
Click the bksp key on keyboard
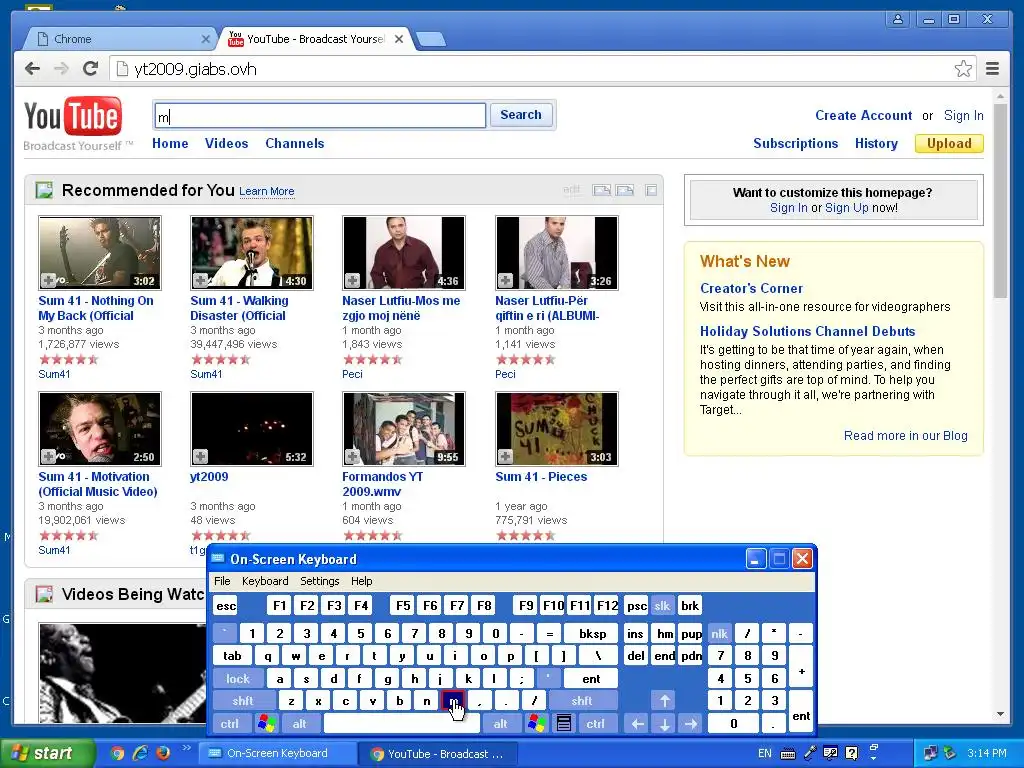point(592,633)
